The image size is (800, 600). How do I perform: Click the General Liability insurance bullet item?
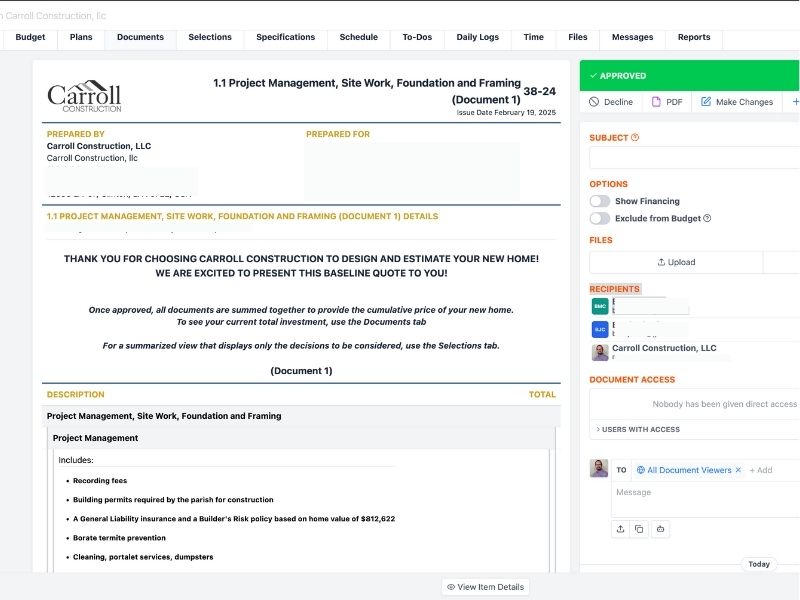tap(234, 519)
